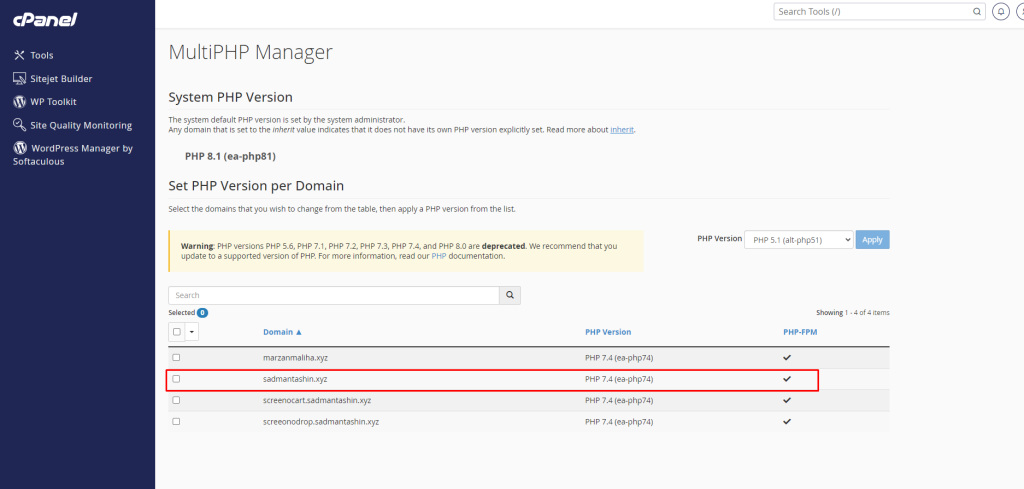Expand the select-all checkbox dropdown arrow

pos(192,332)
